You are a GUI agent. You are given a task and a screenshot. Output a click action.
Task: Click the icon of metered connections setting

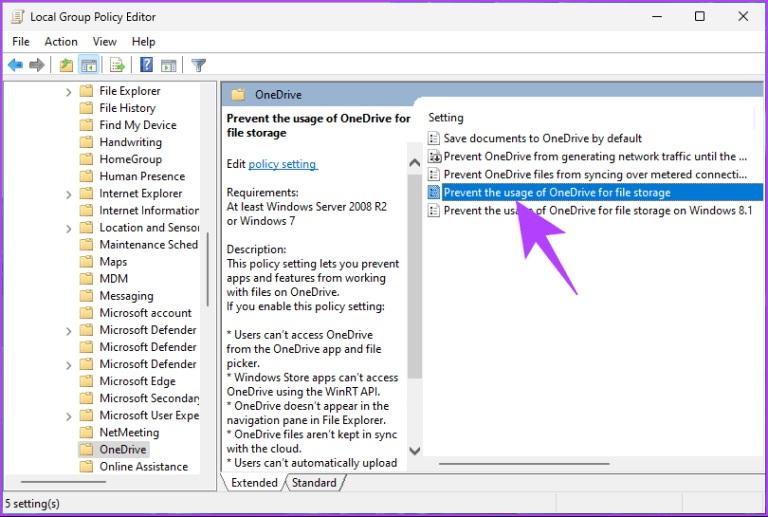[433, 174]
